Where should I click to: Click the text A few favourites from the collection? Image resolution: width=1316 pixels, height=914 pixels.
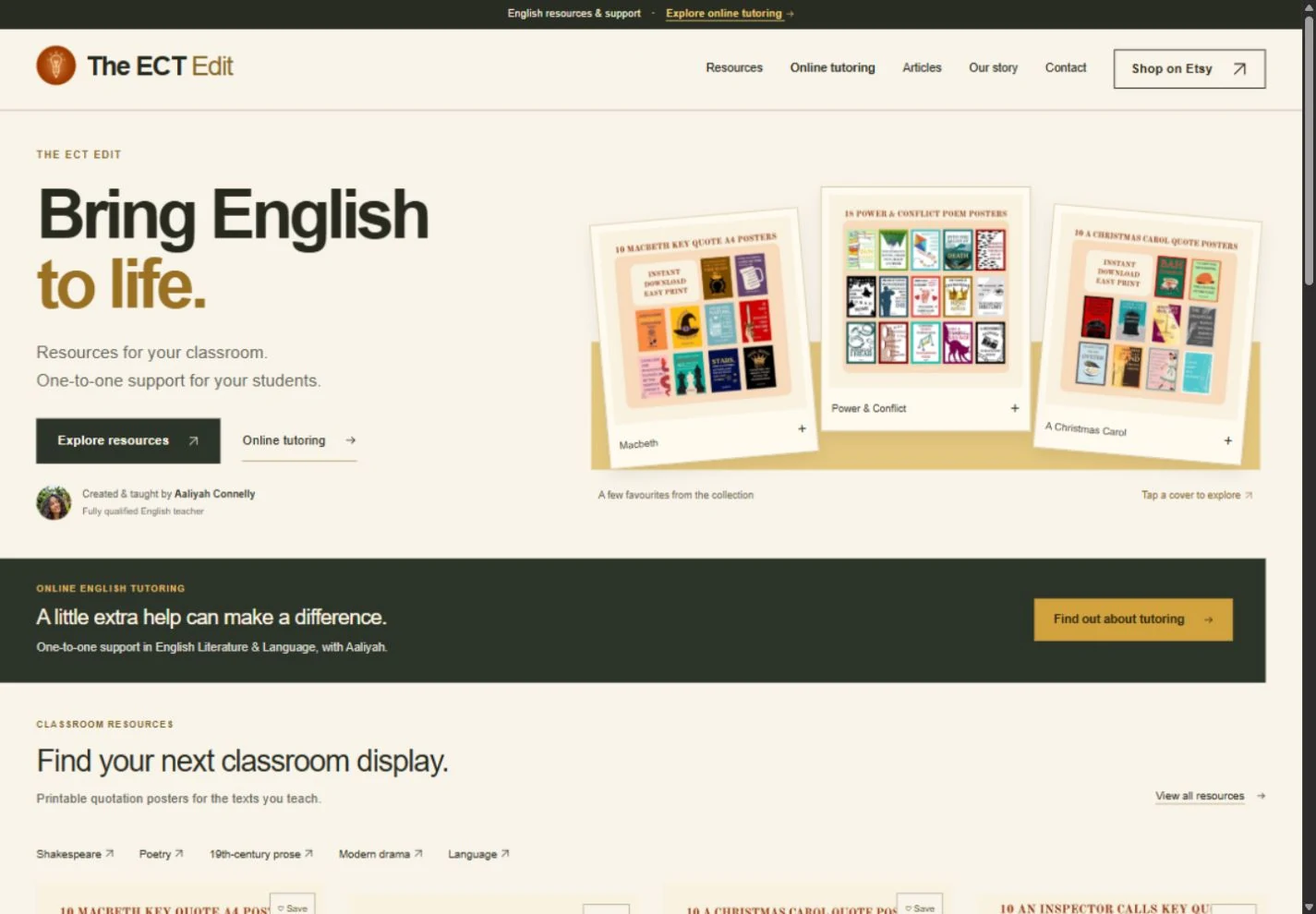pos(675,495)
